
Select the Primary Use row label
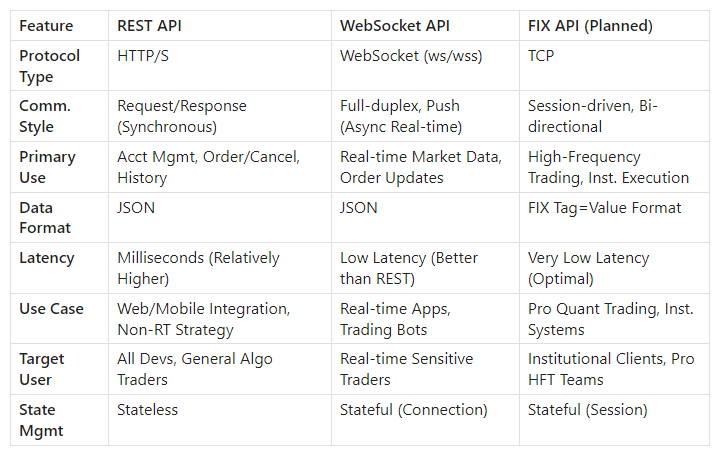click(x=60, y=167)
